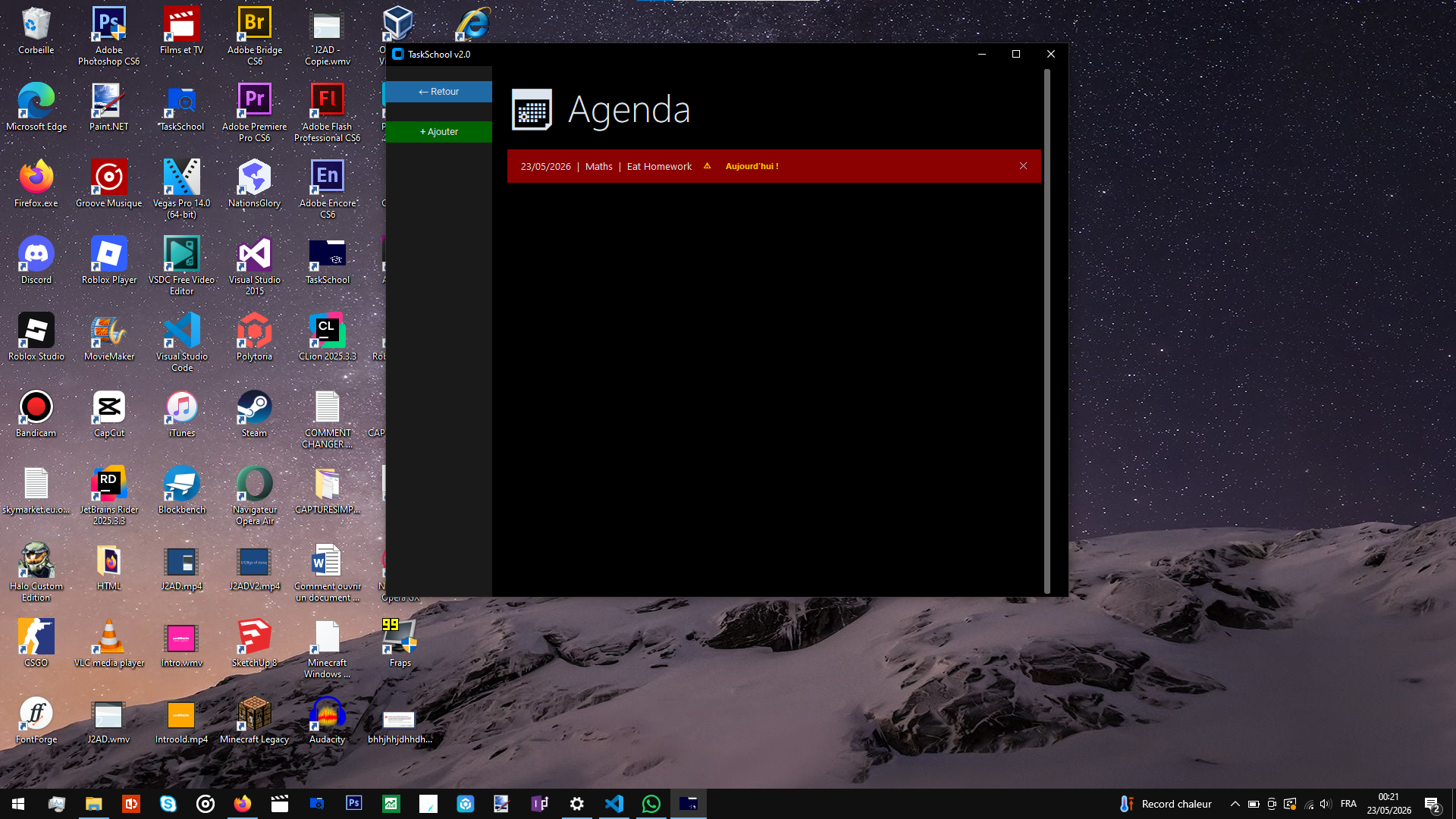This screenshot has height=819, width=1456.
Task: Open Steam desktop shortcut
Action: [255, 414]
